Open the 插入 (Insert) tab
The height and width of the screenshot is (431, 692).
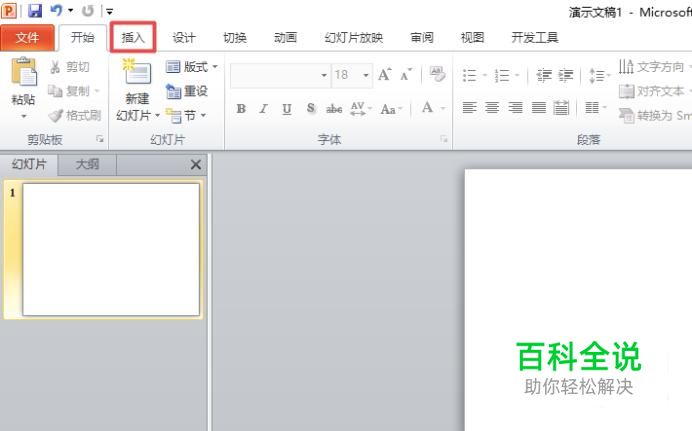[133, 37]
